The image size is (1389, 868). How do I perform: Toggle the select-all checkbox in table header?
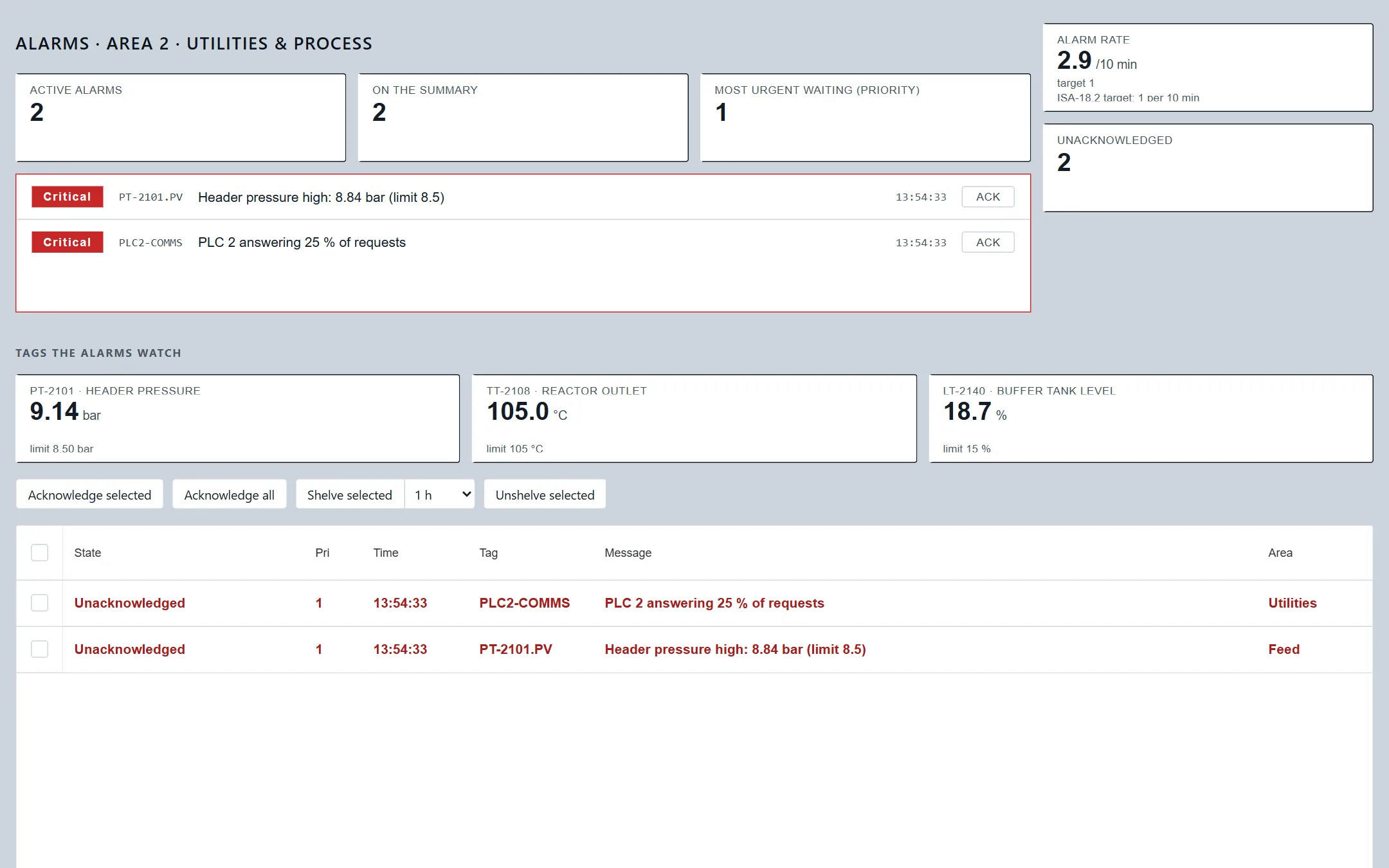click(x=39, y=552)
